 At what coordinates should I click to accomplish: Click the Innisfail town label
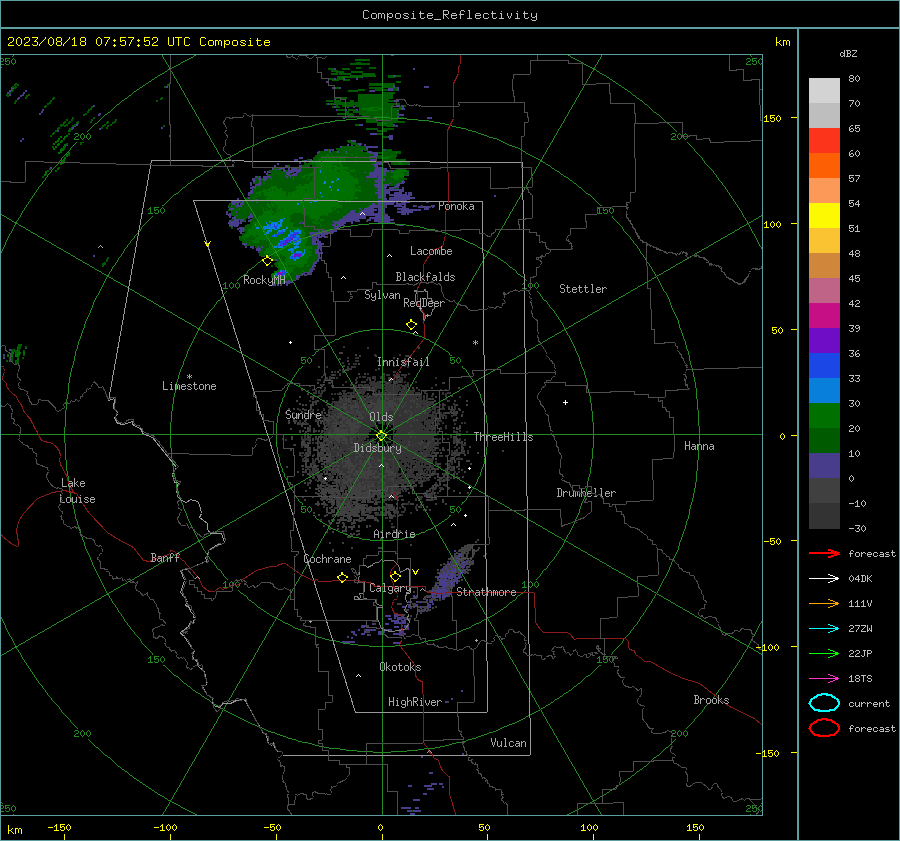coord(403,362)
